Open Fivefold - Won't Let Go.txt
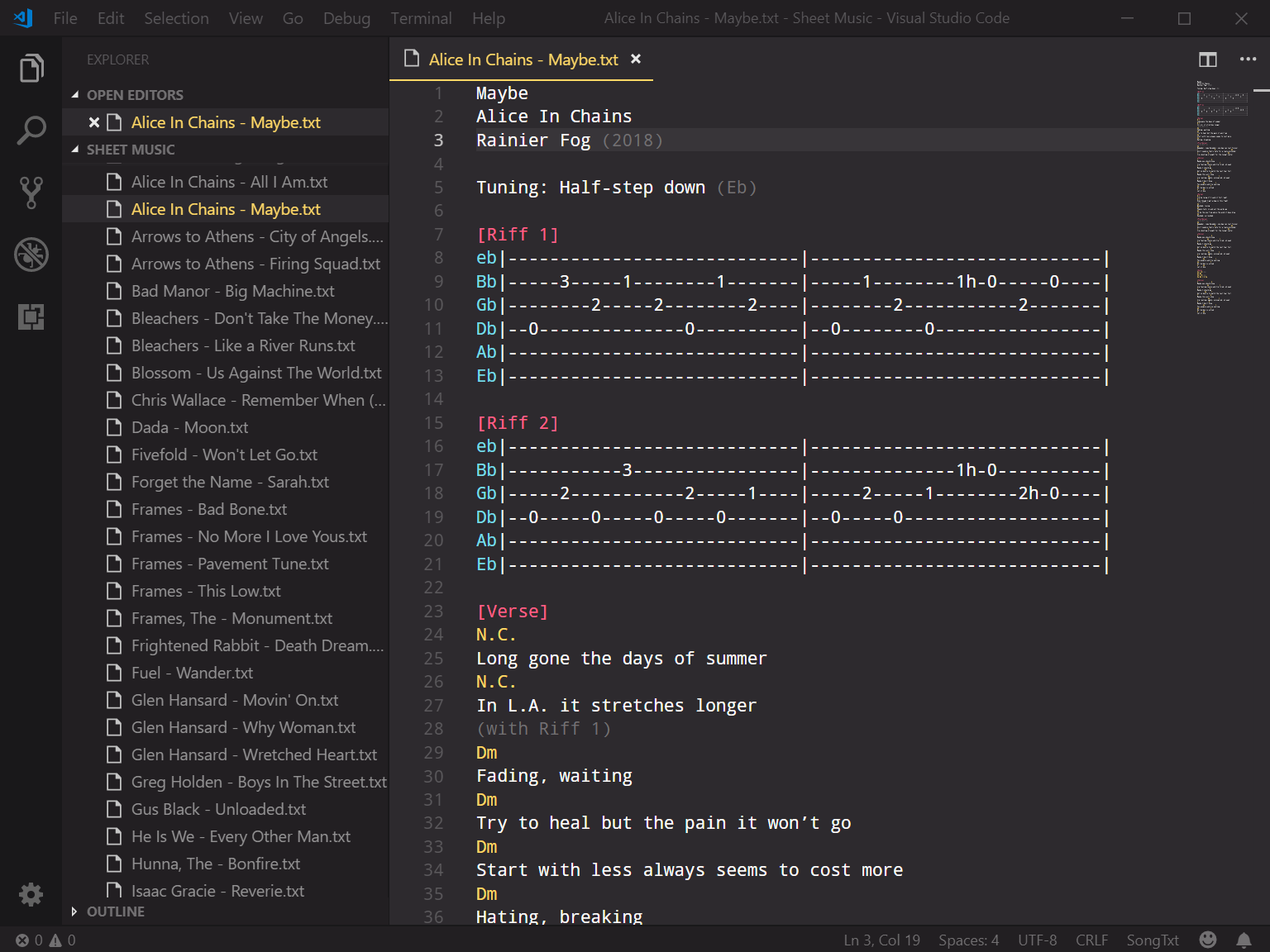This screenshot has width=1270, height=952. (x=225, y=455)
